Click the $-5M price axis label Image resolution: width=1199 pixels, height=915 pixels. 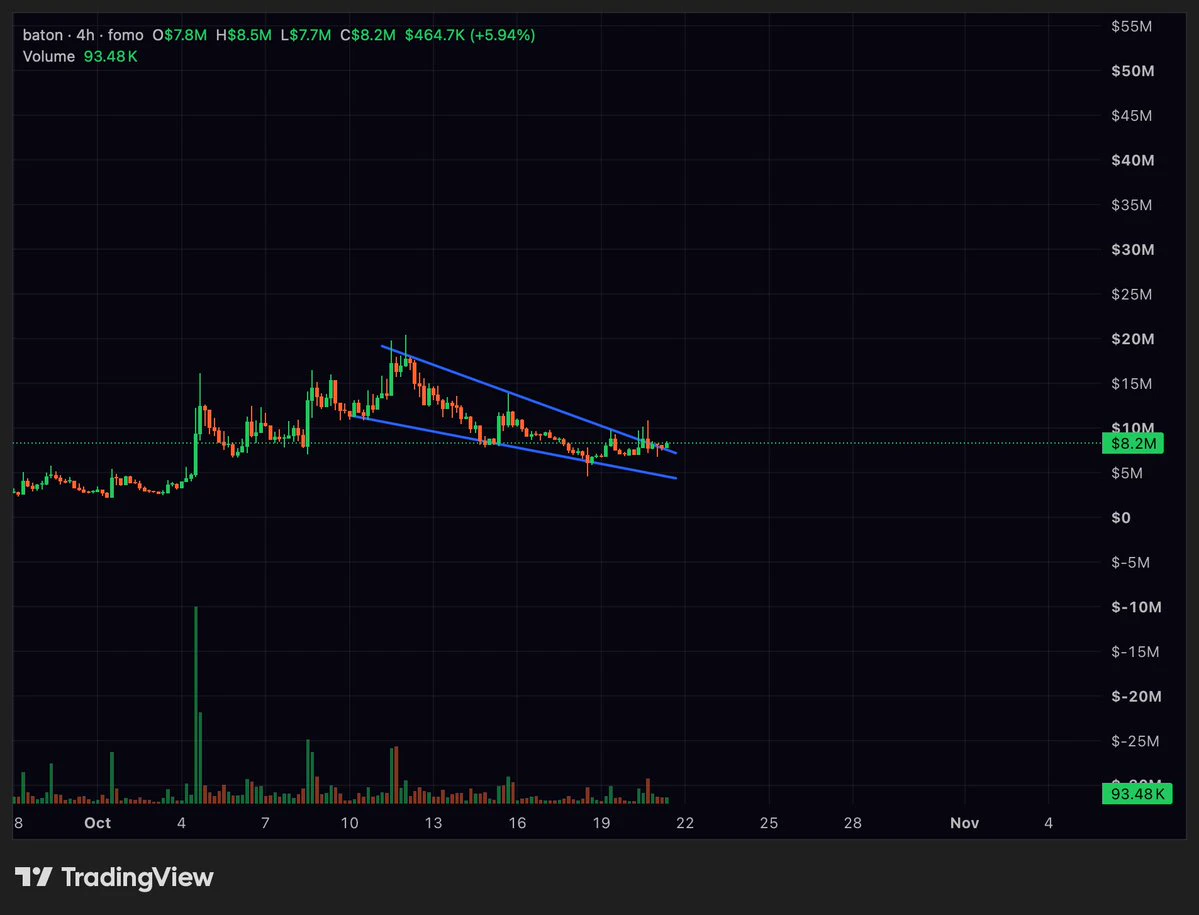pos(1130,563)
